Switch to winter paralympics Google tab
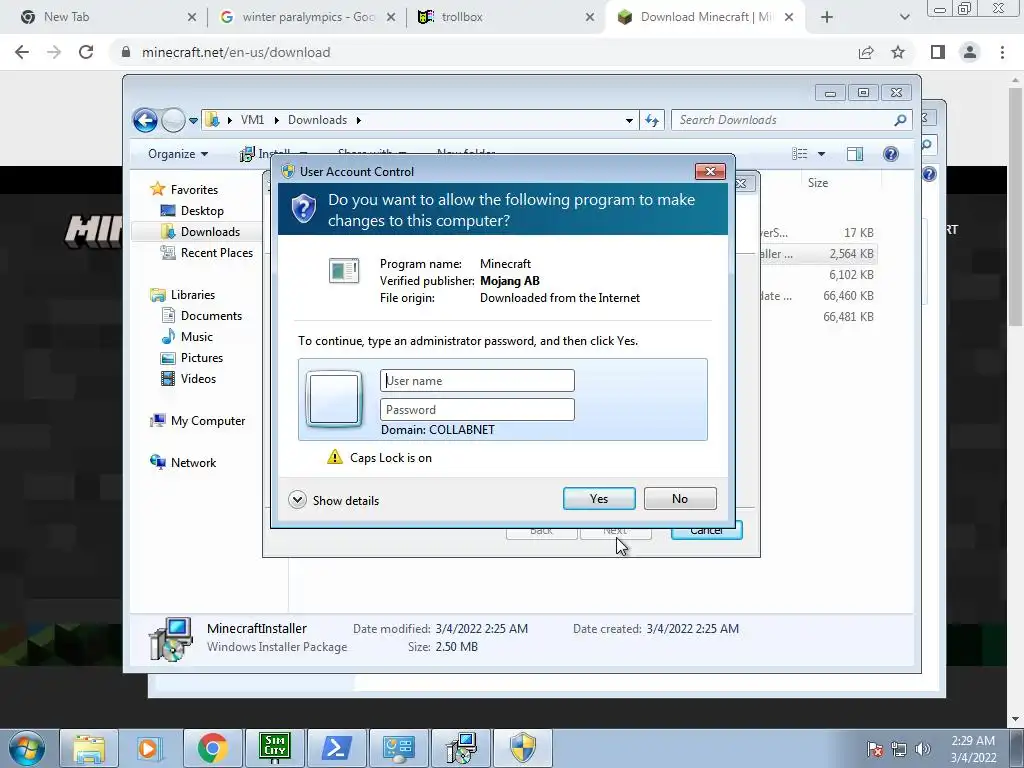 [307, 17]
